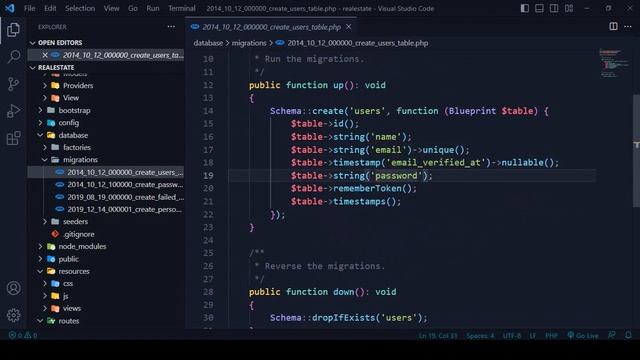The height and width of the screenshot is (360, 640).
Task: Open the View menu
Action: click(111, 8)
